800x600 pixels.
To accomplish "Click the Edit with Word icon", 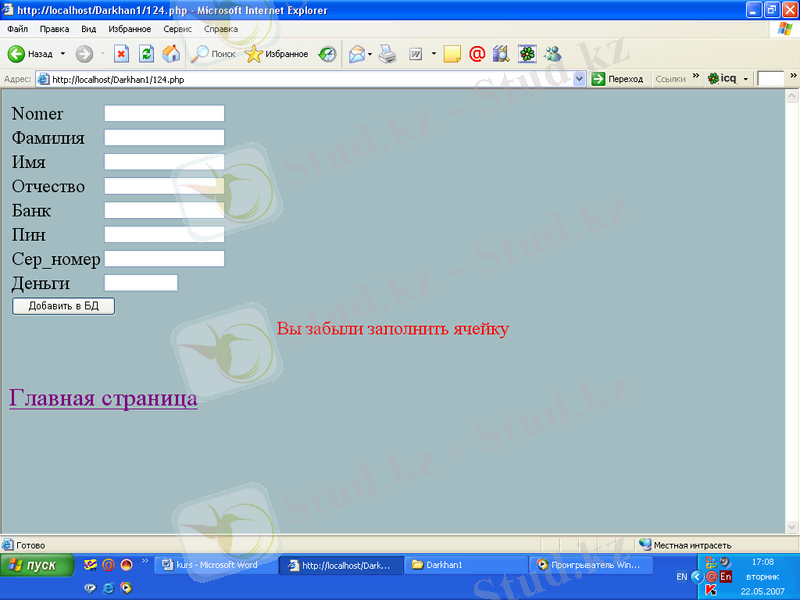I will coord(416,54).
